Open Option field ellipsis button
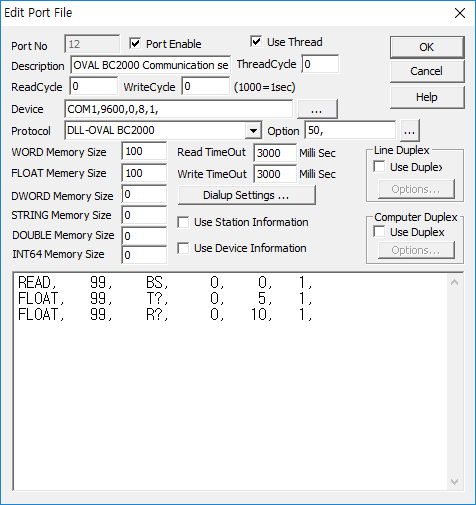The height and width of the screenshot is (505, 476). (x=410, y=130)
